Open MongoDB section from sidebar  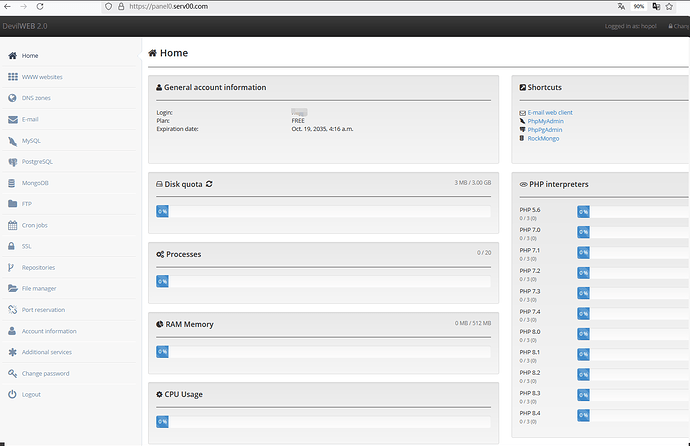click(x=35, y=183)
